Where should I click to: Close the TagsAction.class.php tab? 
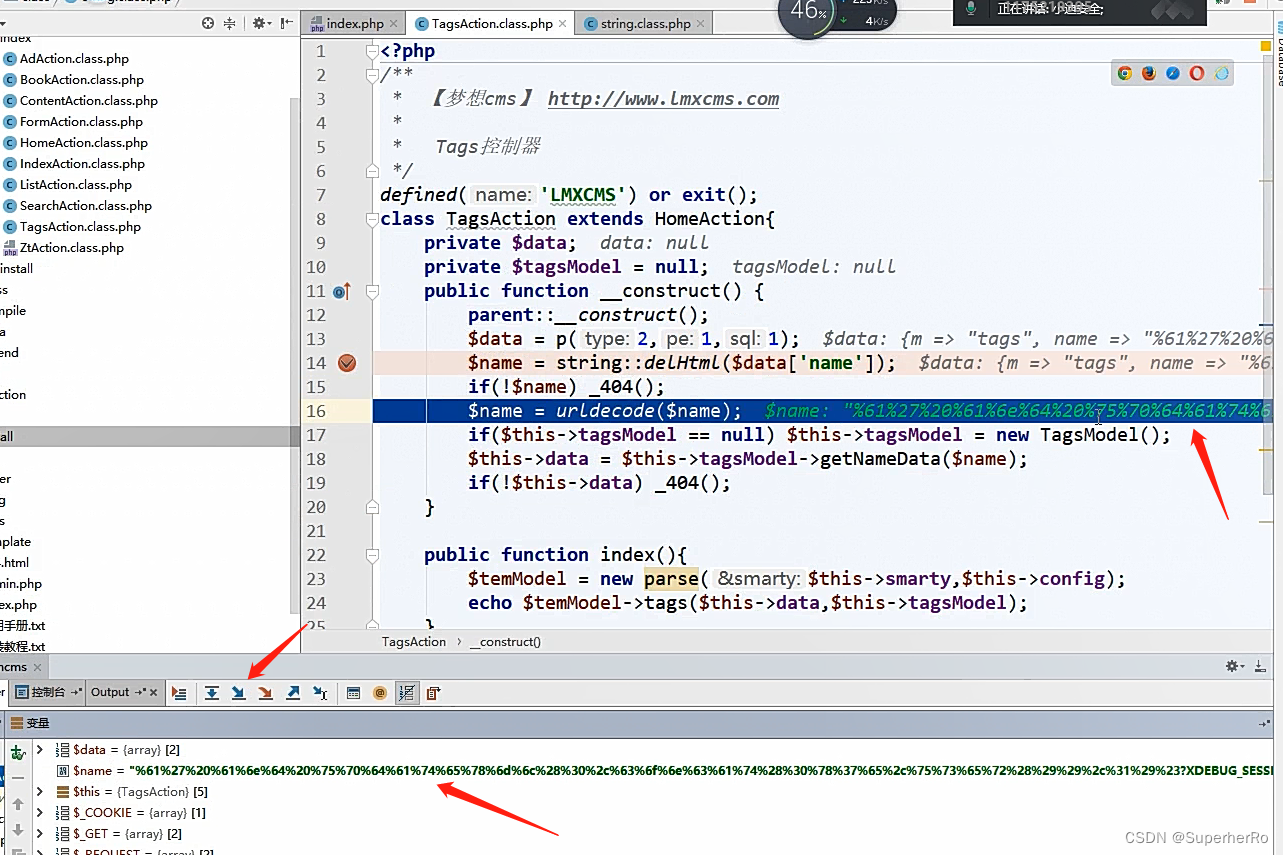click(561, 24)
